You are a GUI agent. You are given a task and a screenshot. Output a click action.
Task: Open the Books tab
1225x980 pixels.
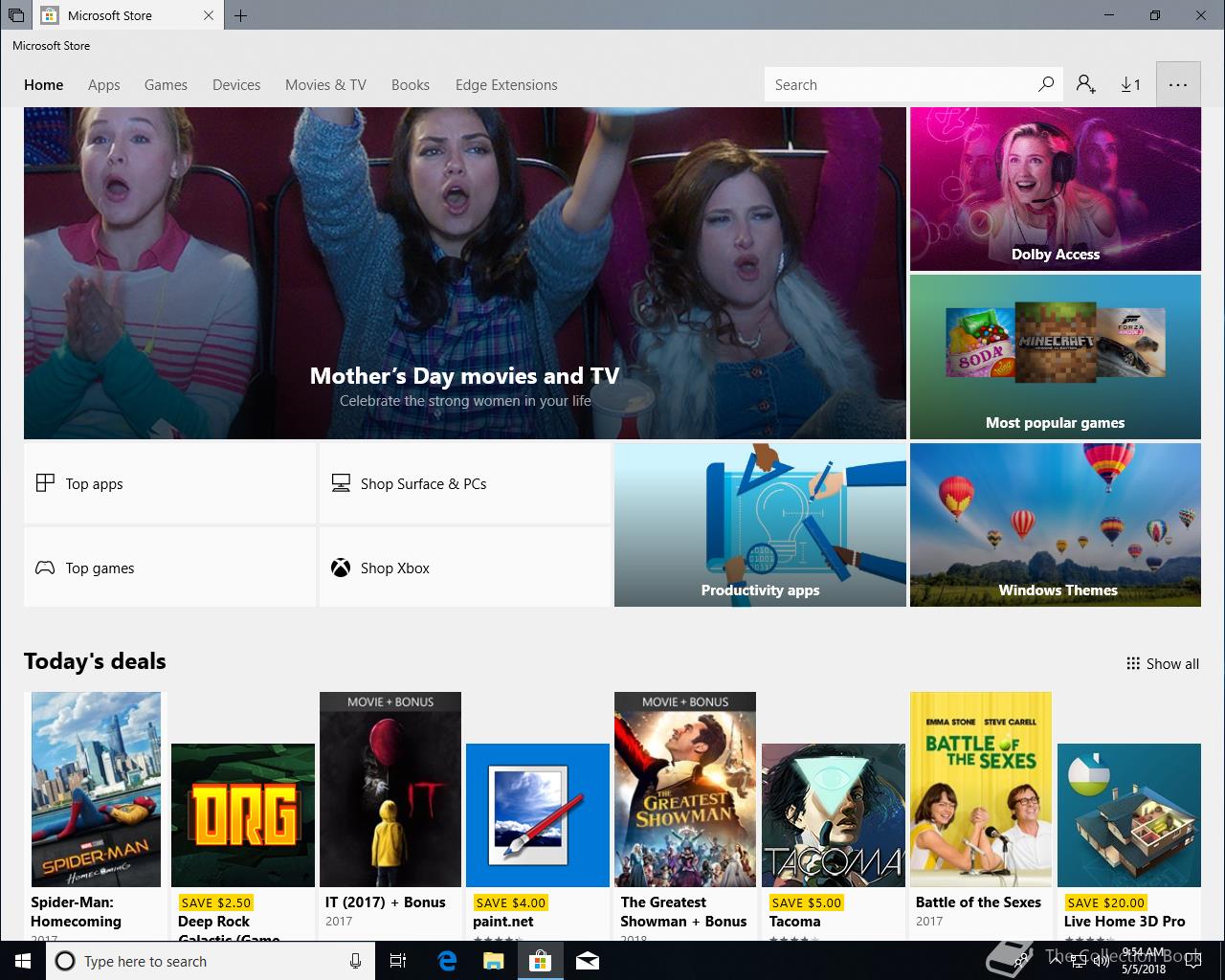coord(411,84)
